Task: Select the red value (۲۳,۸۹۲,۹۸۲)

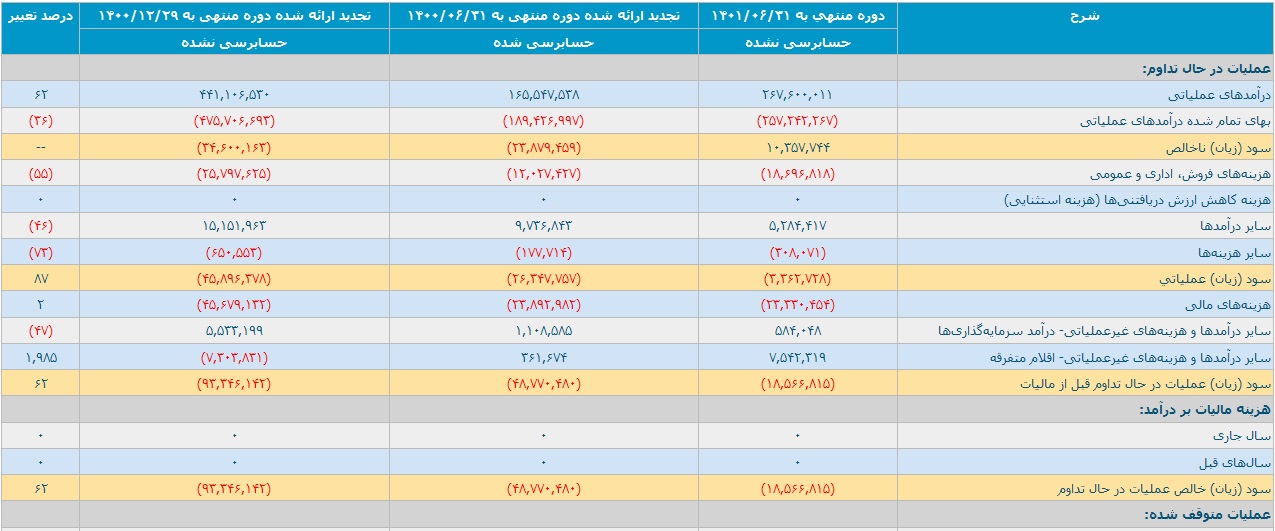Action: tap(544, 304)
